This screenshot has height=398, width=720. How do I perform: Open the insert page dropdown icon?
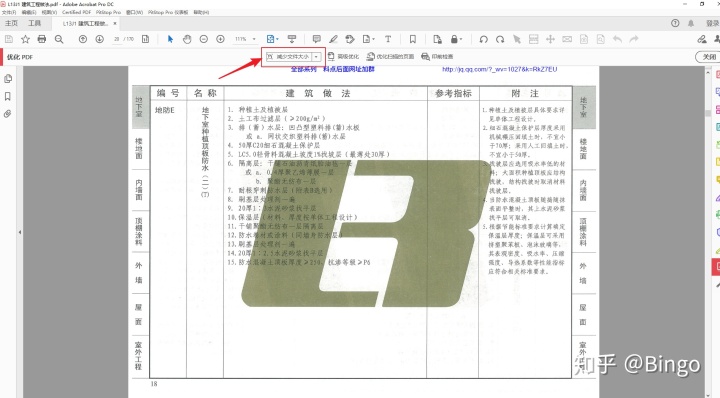pos(368,39)
